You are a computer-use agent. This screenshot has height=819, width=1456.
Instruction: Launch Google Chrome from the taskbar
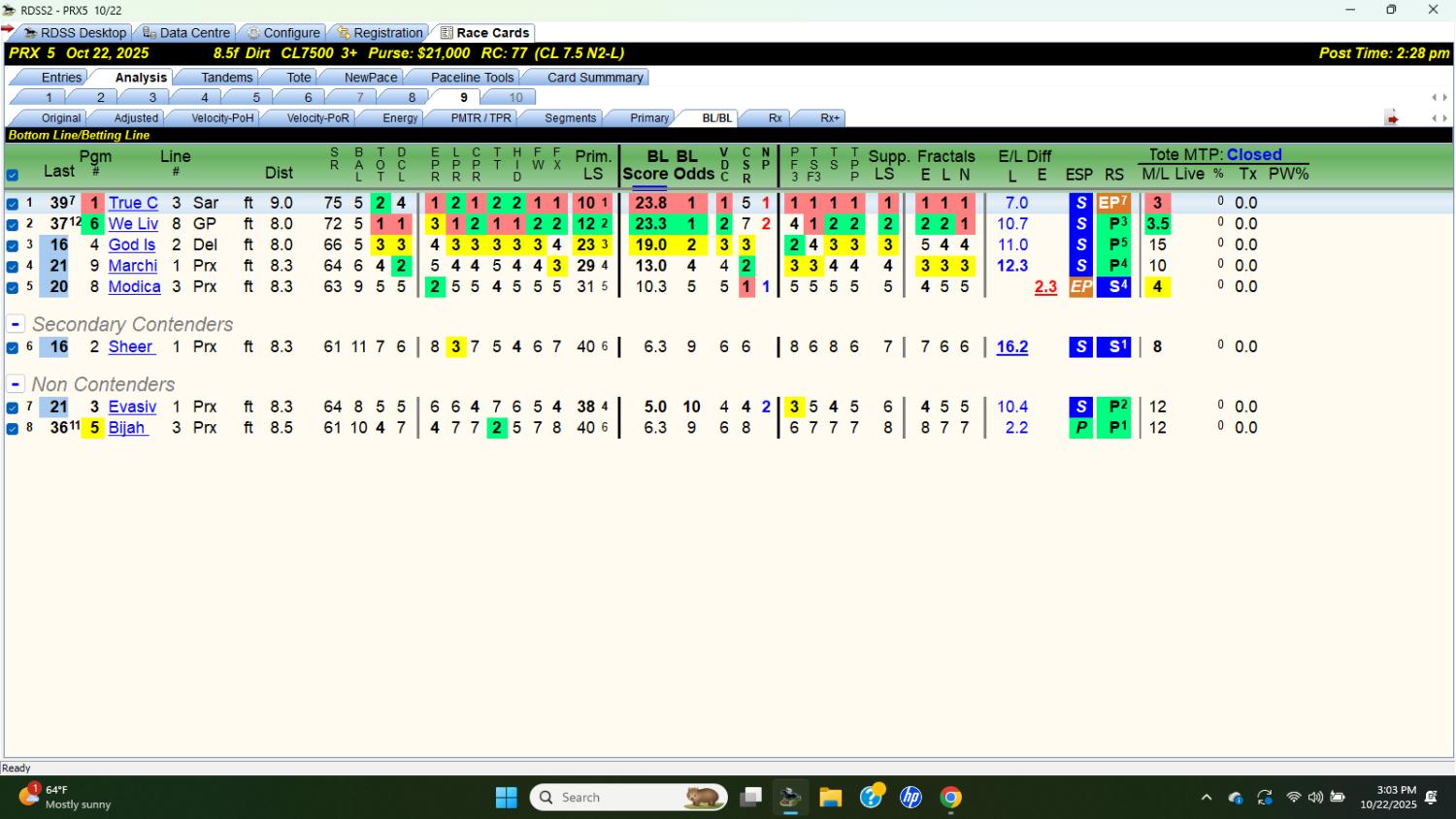coord(950,798)
